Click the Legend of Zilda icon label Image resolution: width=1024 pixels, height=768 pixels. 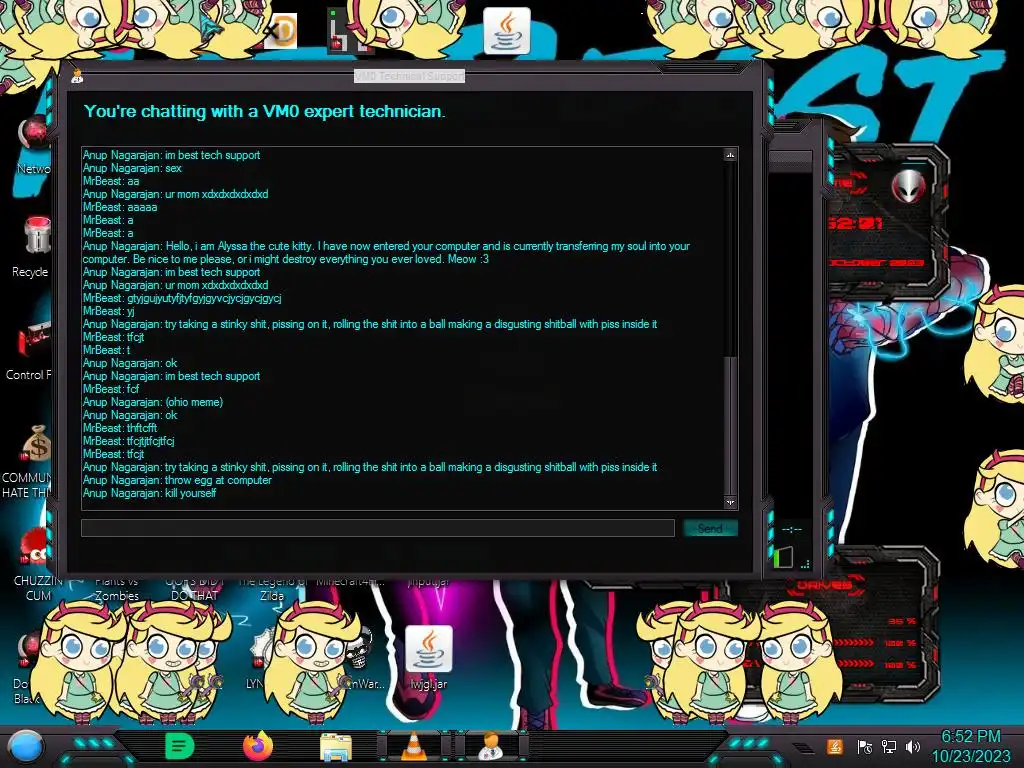272,588
